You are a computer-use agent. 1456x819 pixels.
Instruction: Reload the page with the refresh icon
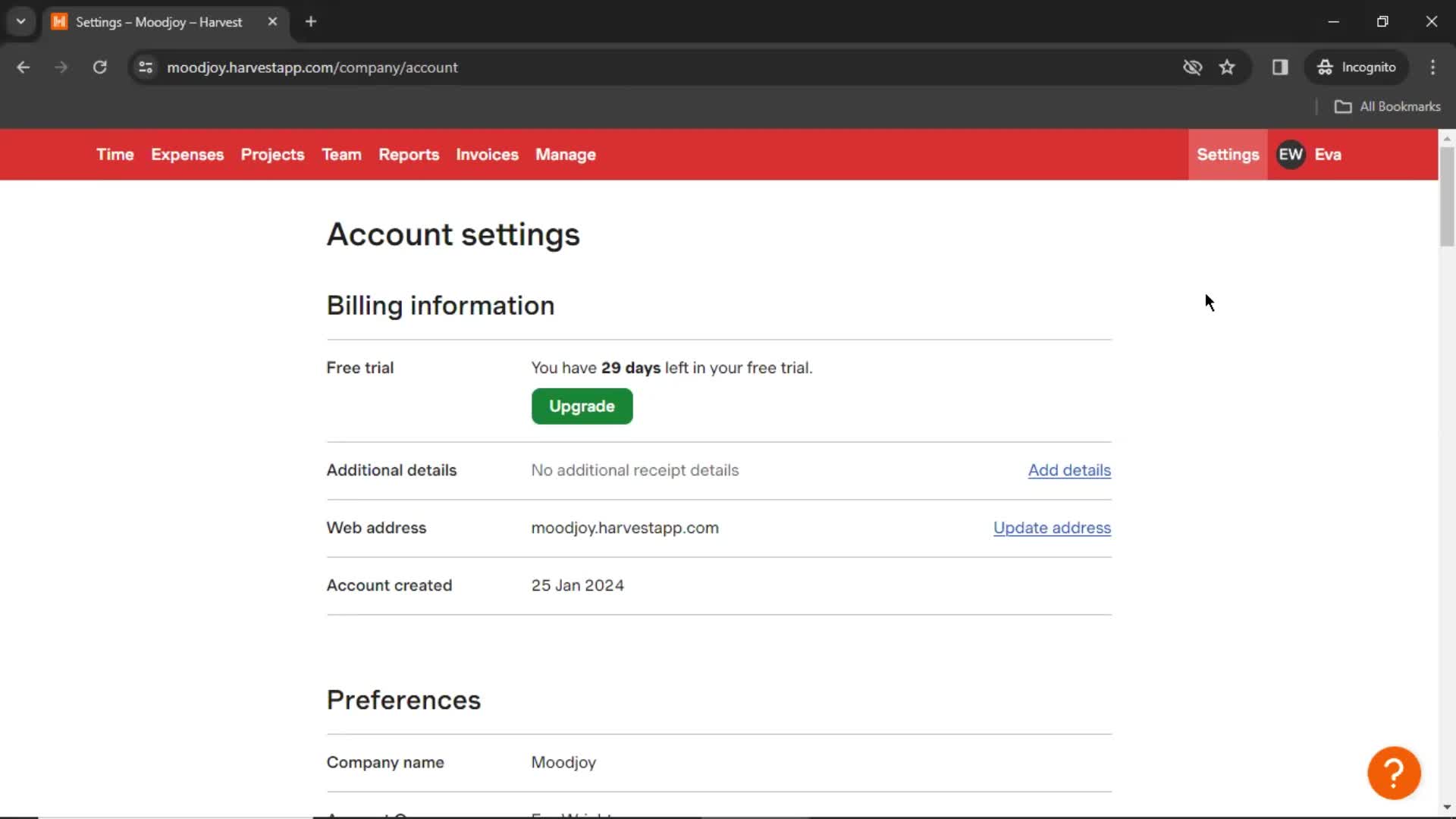click(99, 67)
